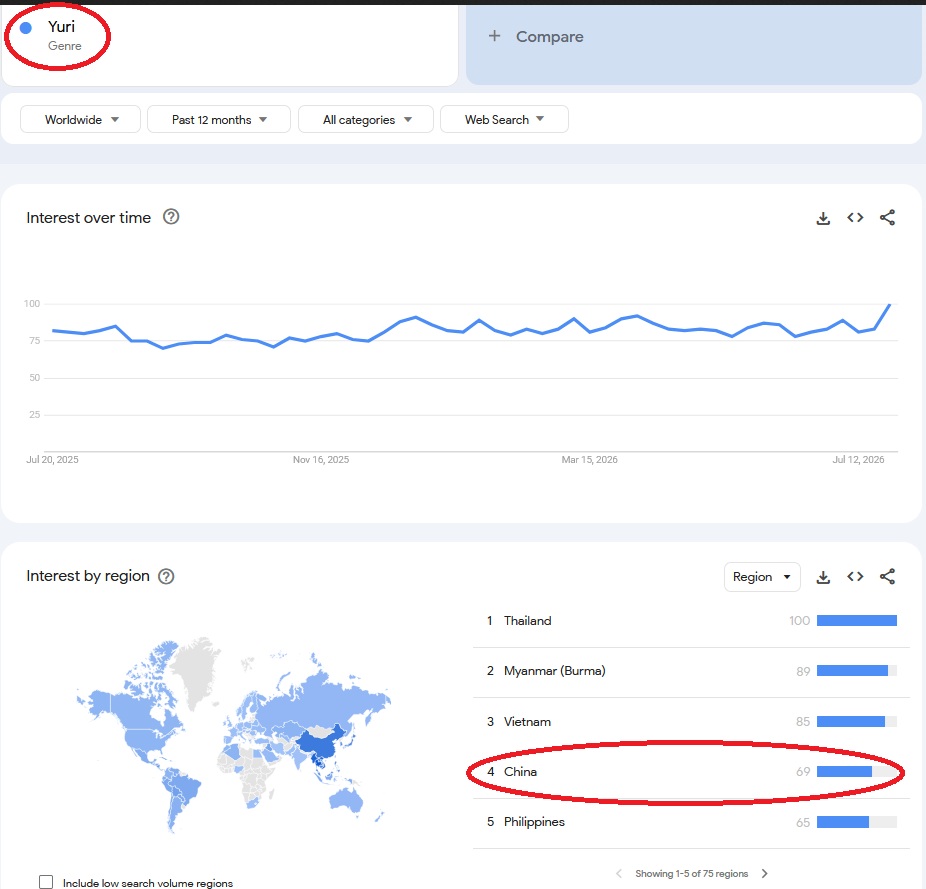Click China on the world map

pyautogui.click(x=319, y=743)
